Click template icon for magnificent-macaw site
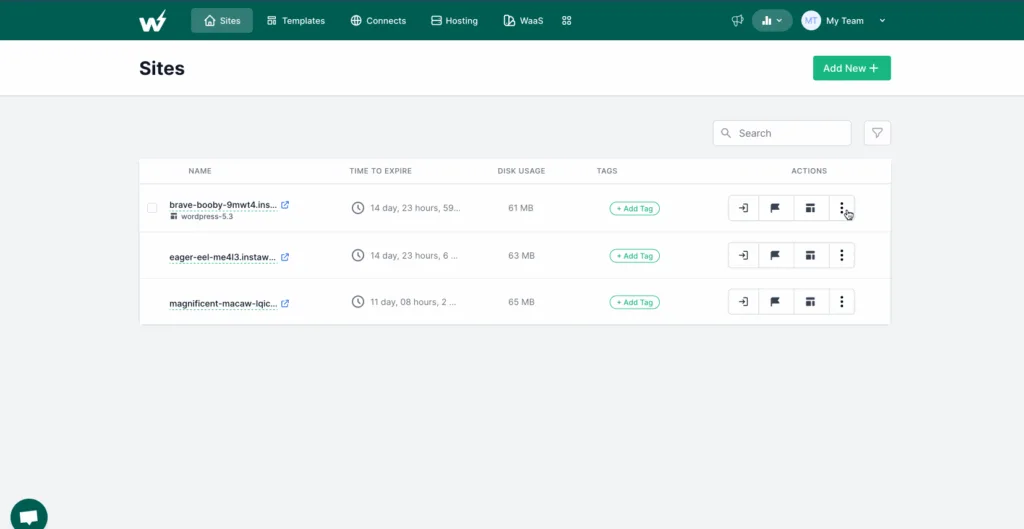This screenshot has height=529, width=1024. (x=811, y=301)
